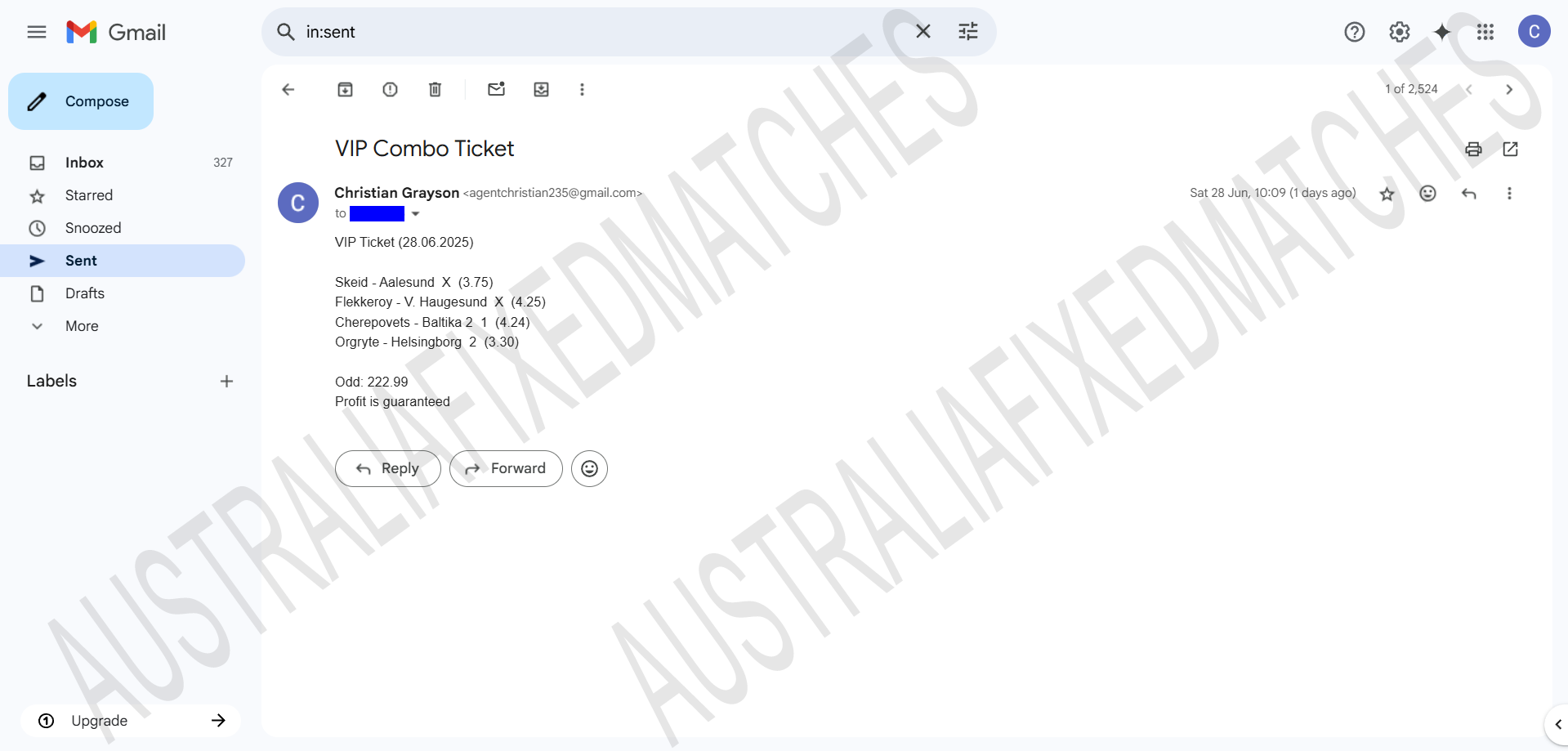This screenshot has width=1568, height=751.
Task: Click the VIP Combo Ticket subject heading
Action: tap(424, 149)
